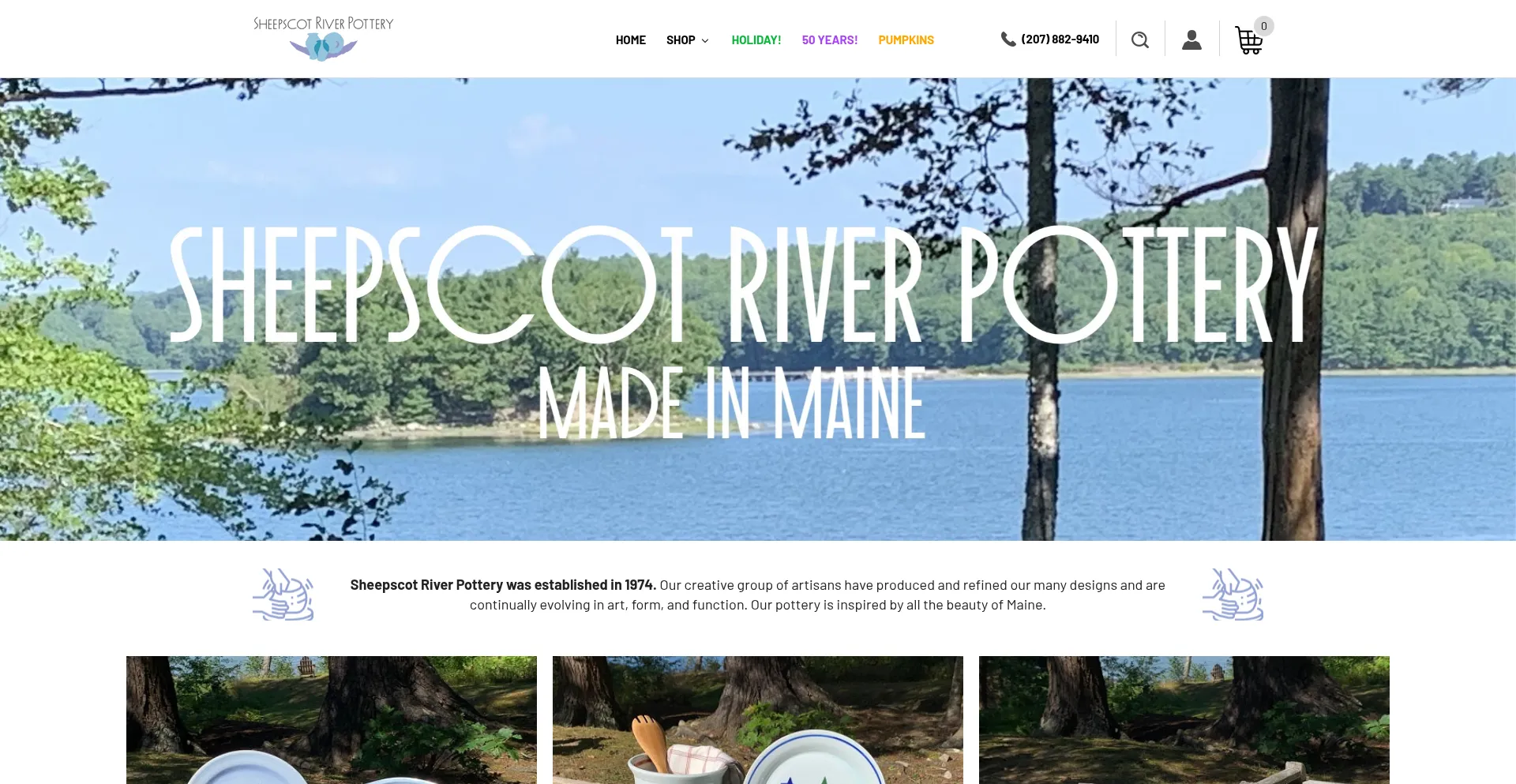The width and height of the screenshot is (1516, 784).
Task: Open the shopping cart icon
Action: (1248, 41)
